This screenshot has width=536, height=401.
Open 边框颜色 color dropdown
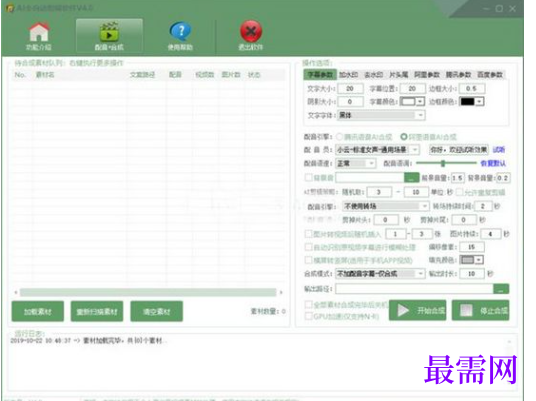tap(480, 102)
